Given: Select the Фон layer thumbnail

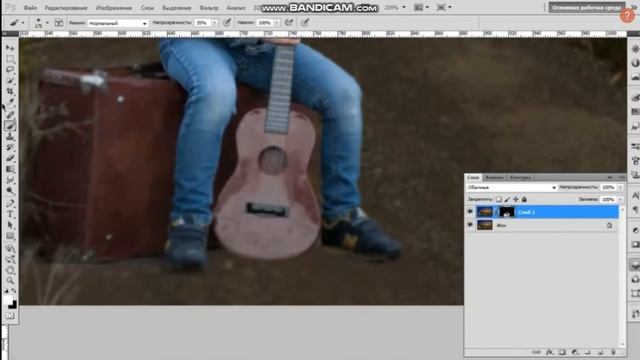Looking at the screenshot, I should point(484,225).
